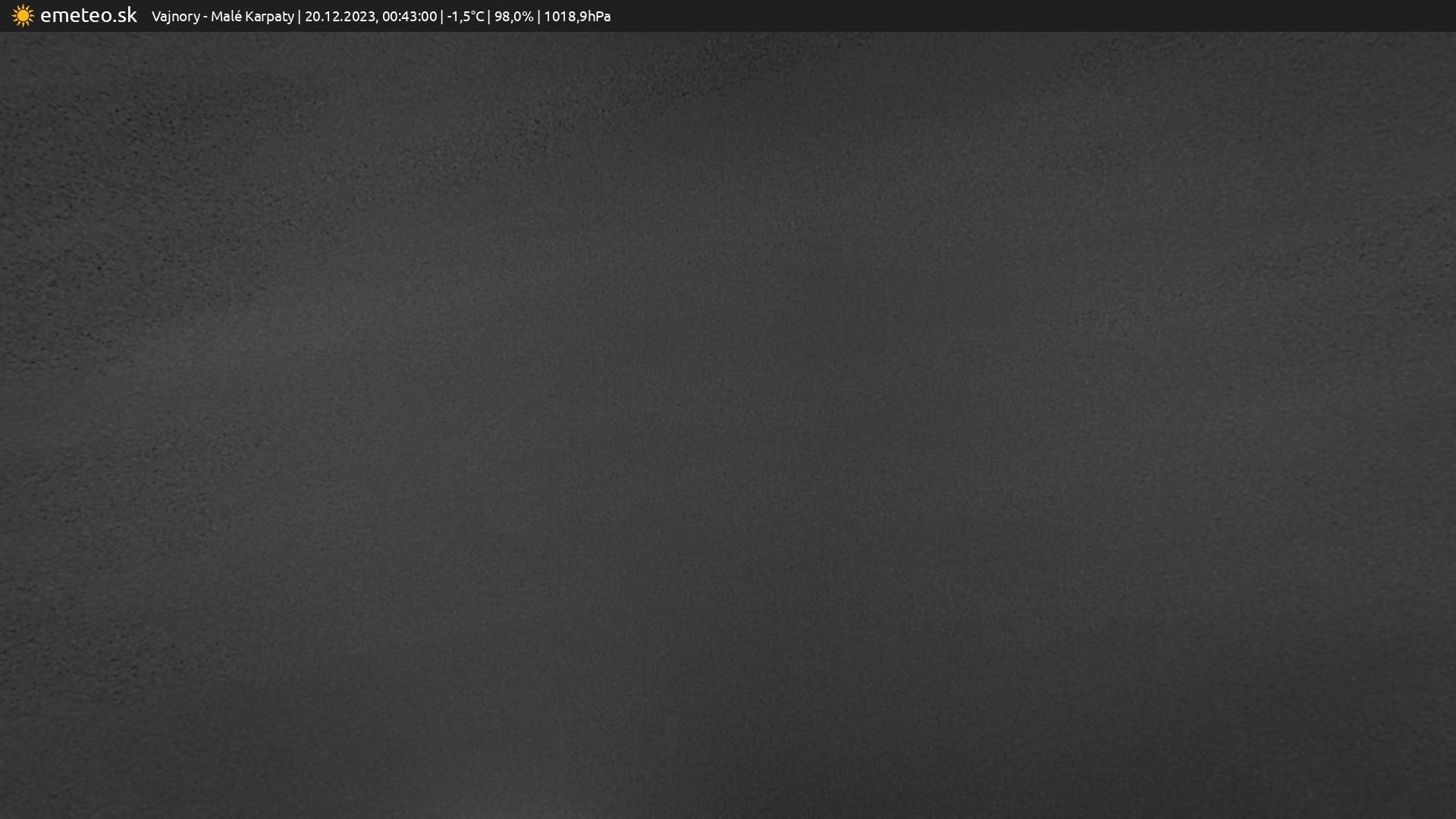Click the top-left corner of the webcam image

click(3, 35)
